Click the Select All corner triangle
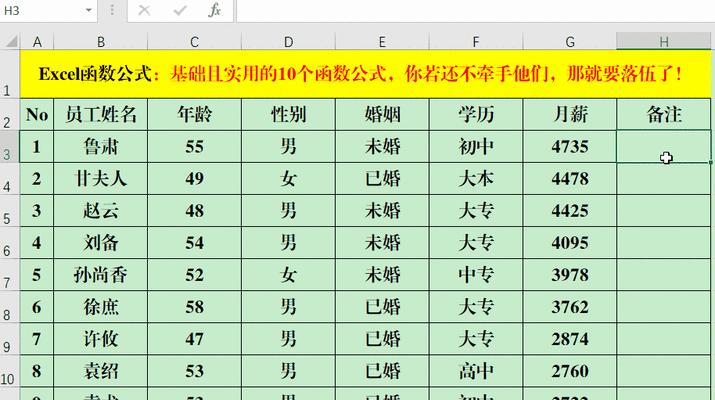Viewport: 715px width, 400px height. point(10,42)
